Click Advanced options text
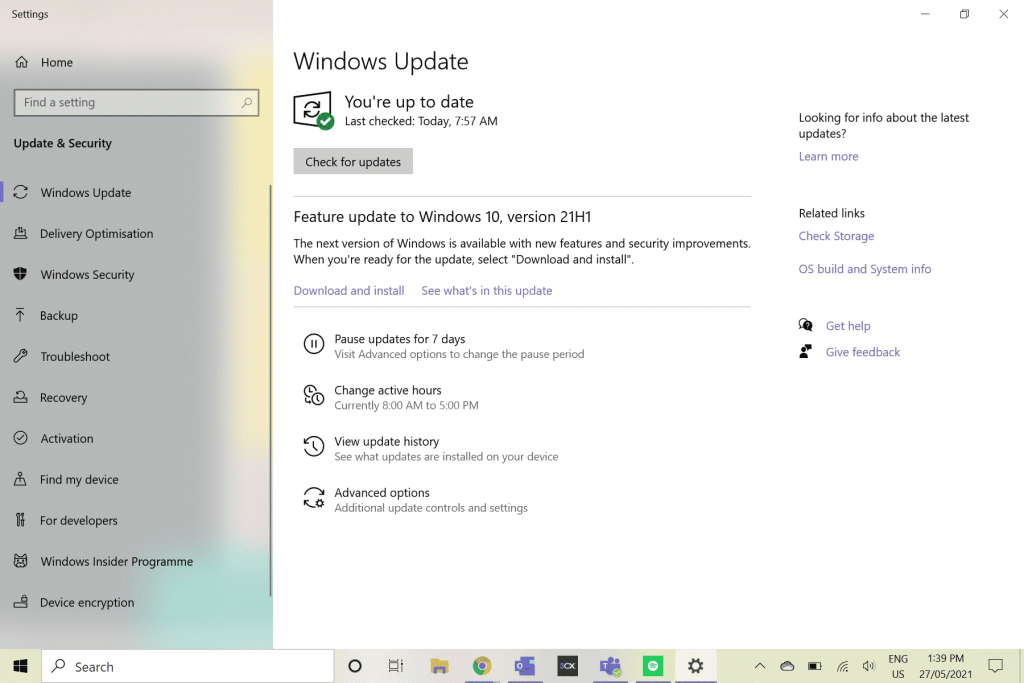Viewport: 1024px width, 683px height. pos(382,492)
